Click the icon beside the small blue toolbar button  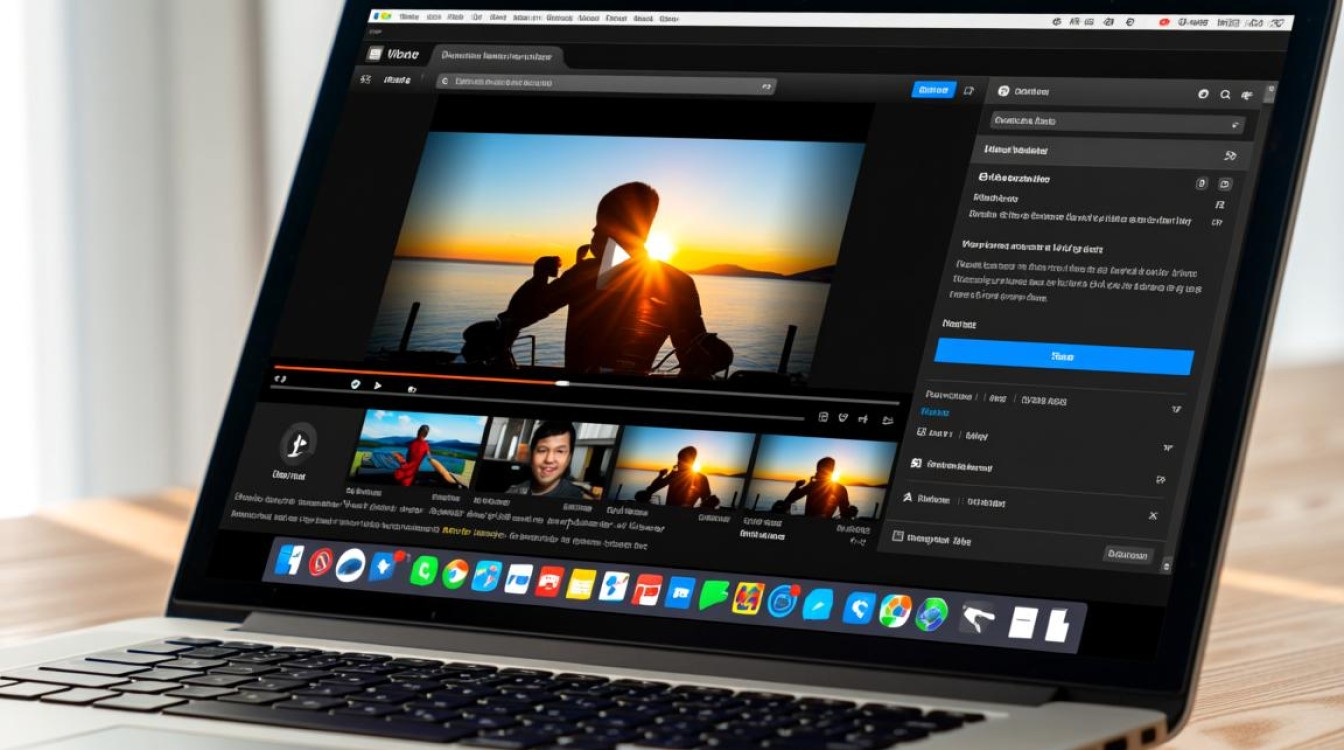click(x=968, y=90)
